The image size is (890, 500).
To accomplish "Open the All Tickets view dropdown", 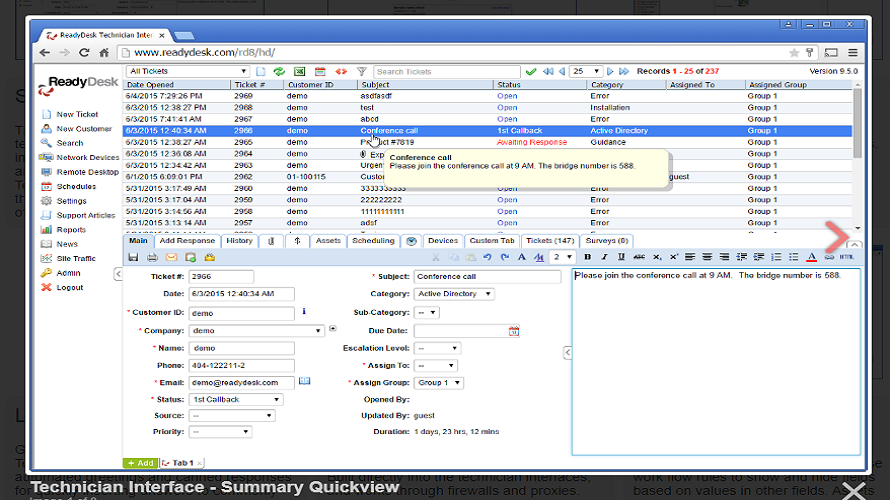I will (x=187, y=72).
